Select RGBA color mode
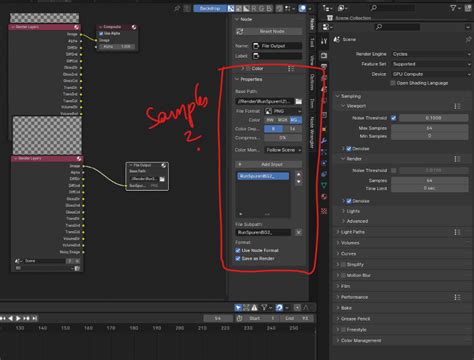The width and height of the screenshot is (474, 360). [x=295, y=120]
